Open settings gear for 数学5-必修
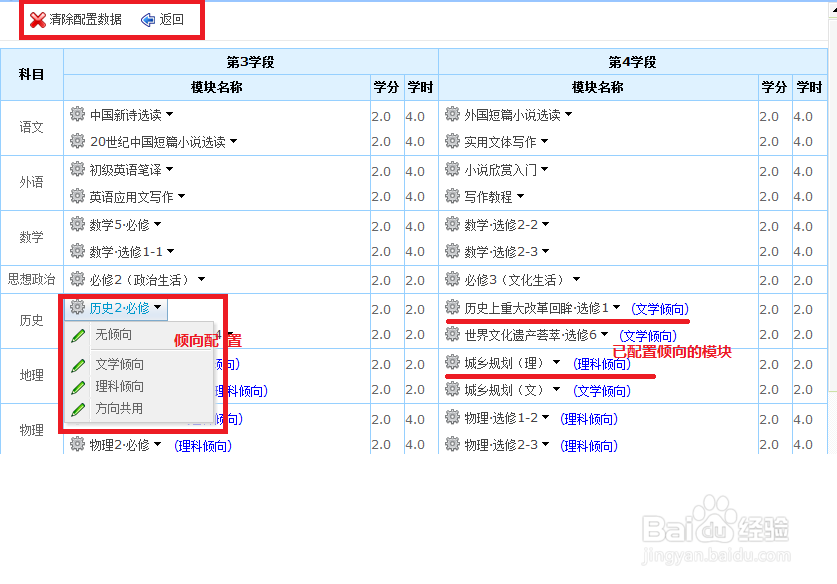Screen dimensions: 837x584 point(78,225)
